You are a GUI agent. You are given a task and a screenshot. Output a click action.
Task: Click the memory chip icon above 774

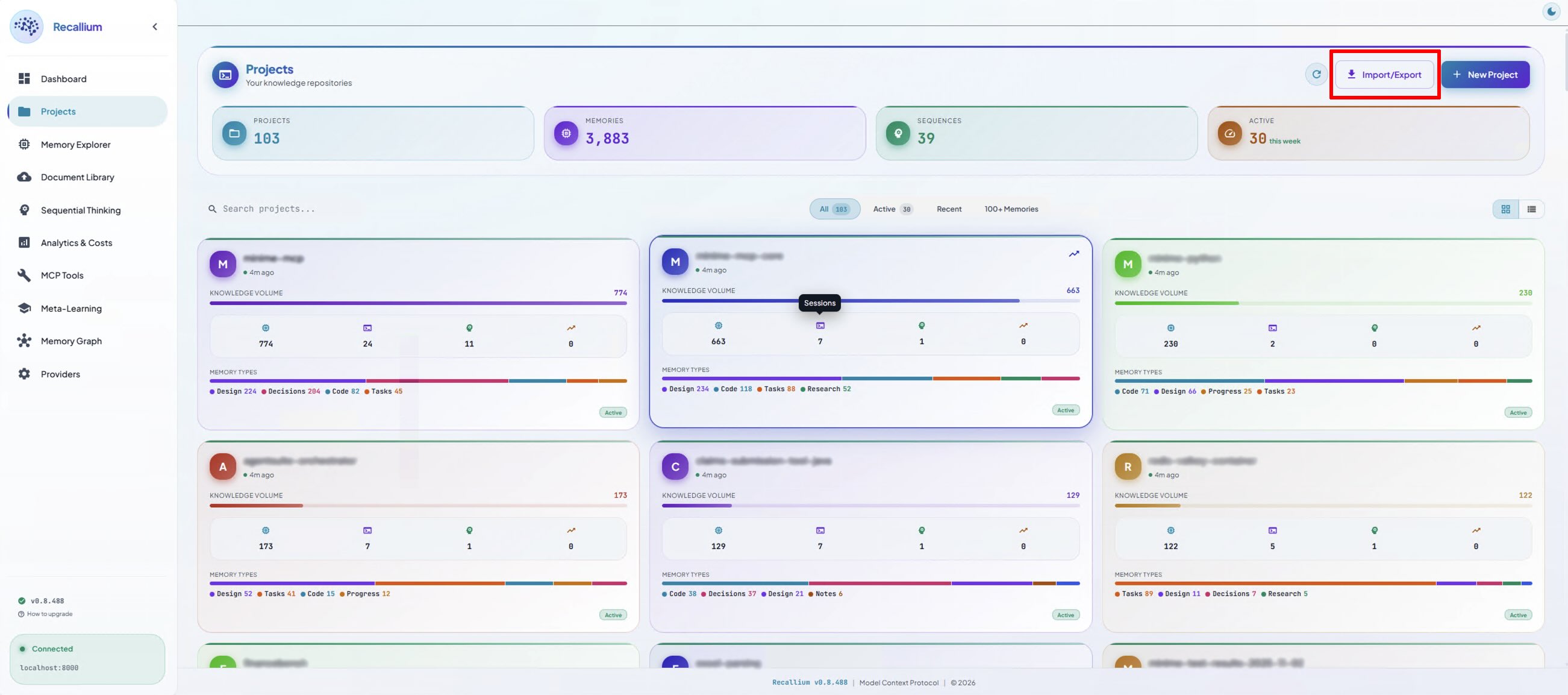266,328
